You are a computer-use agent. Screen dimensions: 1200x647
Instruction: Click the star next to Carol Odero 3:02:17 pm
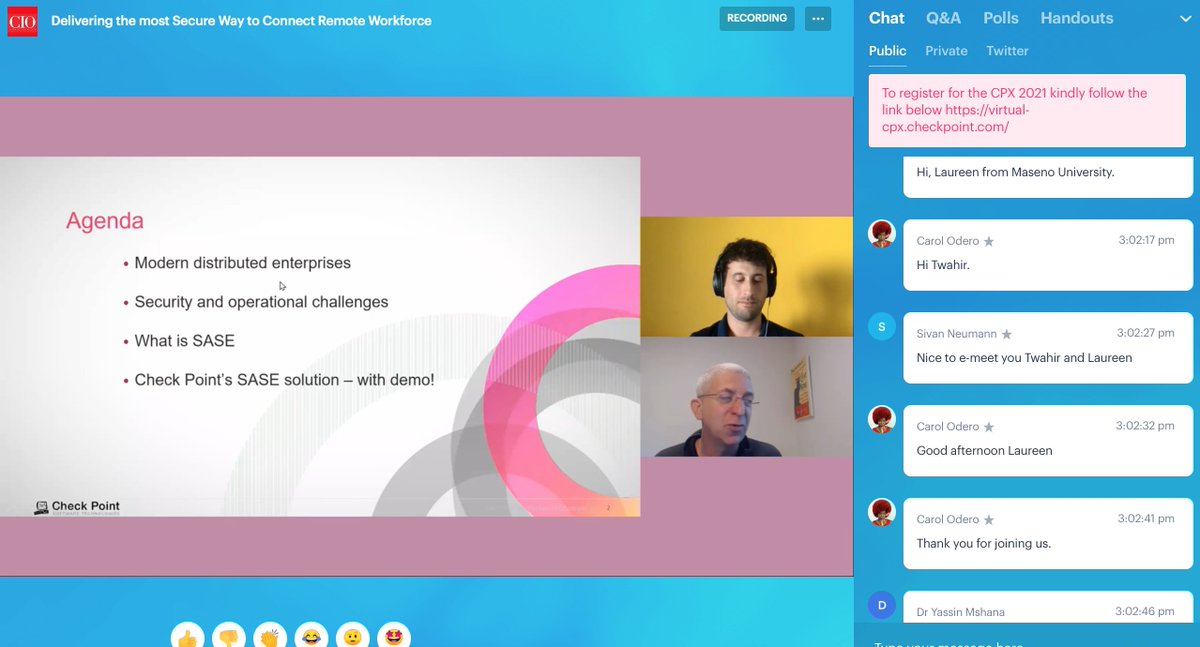[989, 241]
